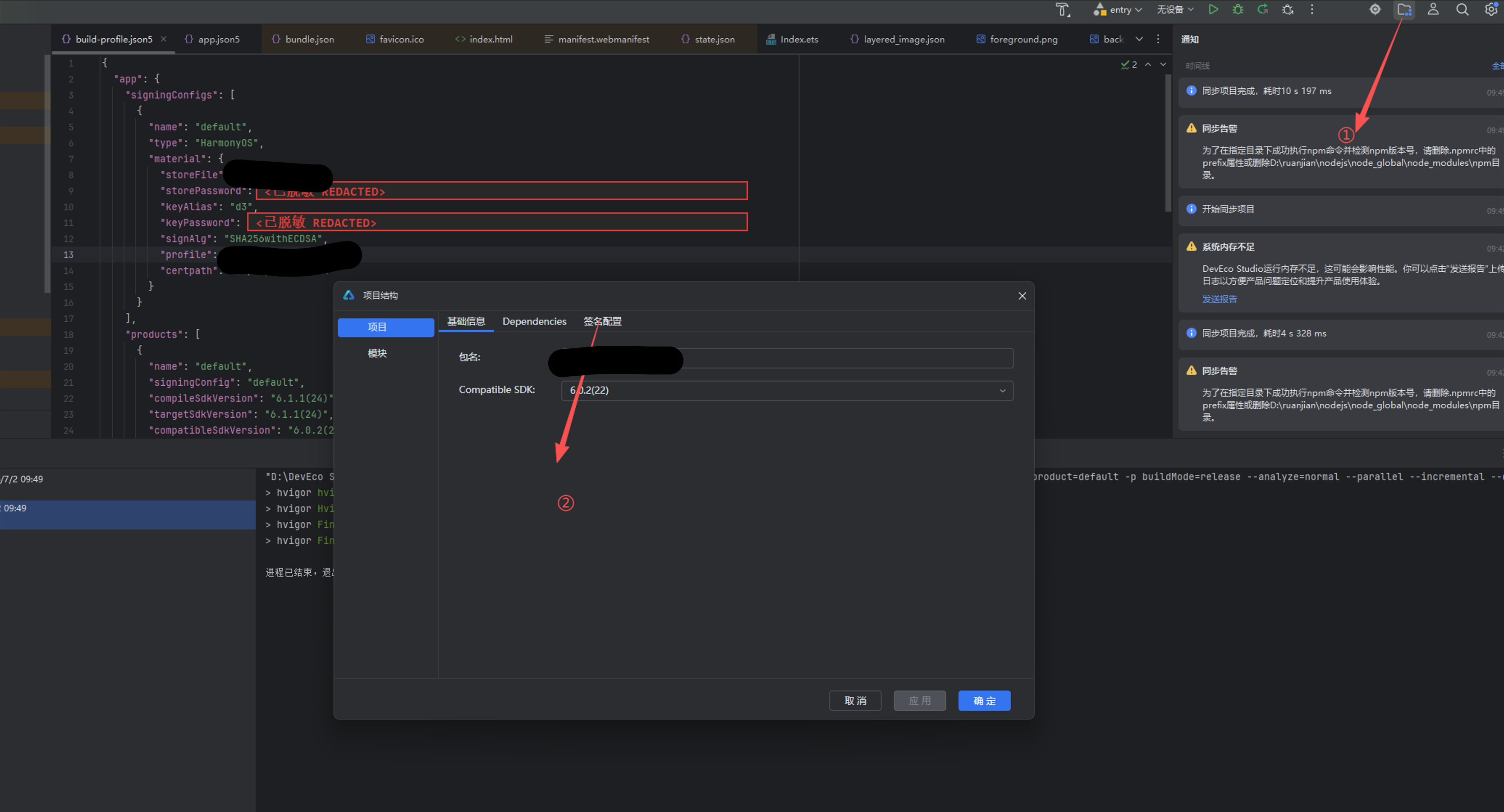This screenshot has width=1504, height=812.
Task: Click the DevEco logo in 项目结构 dialog title
Action: tap(348, 296)
